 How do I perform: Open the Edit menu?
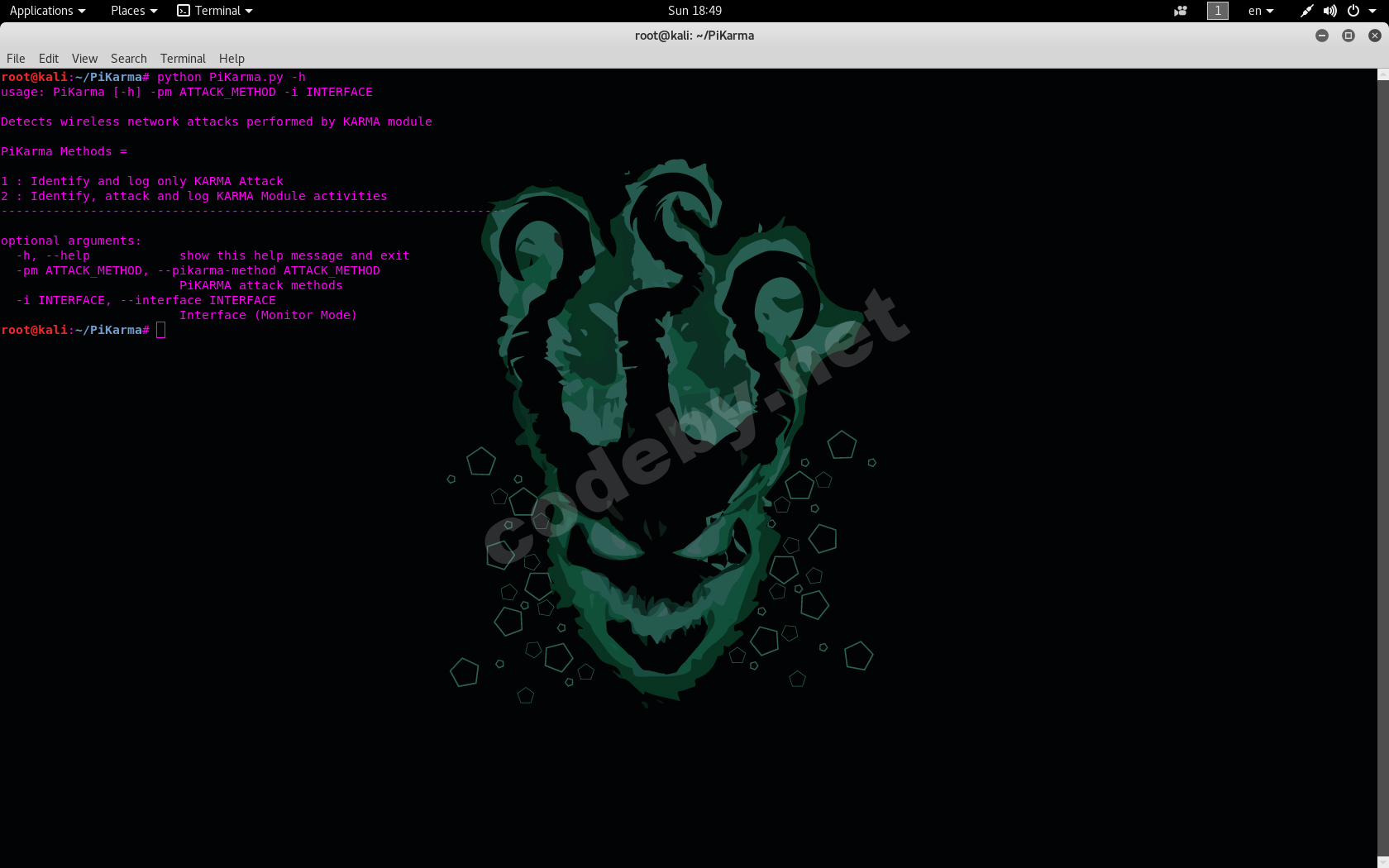(49, 59)
